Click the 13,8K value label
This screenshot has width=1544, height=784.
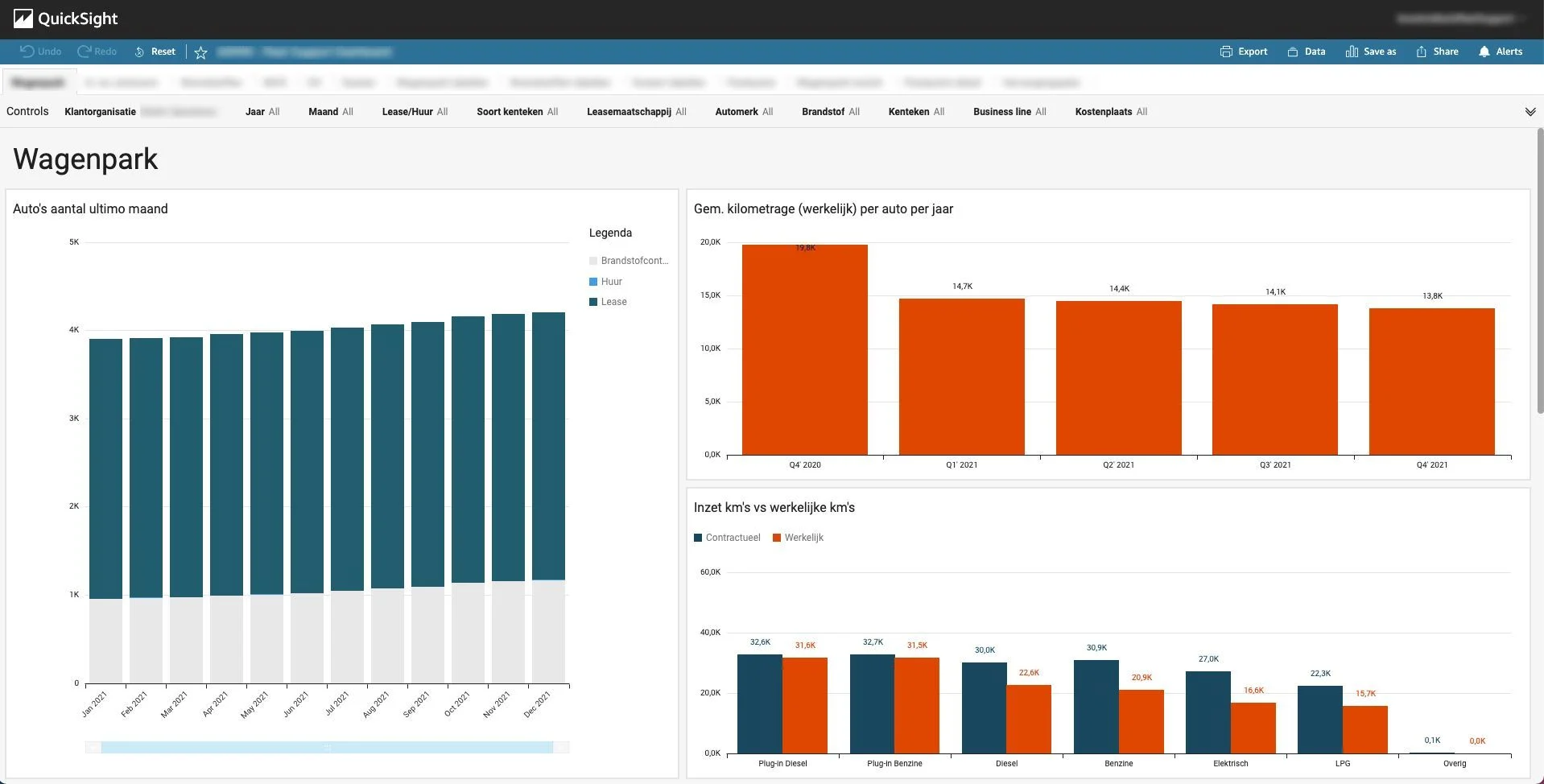1433,296
